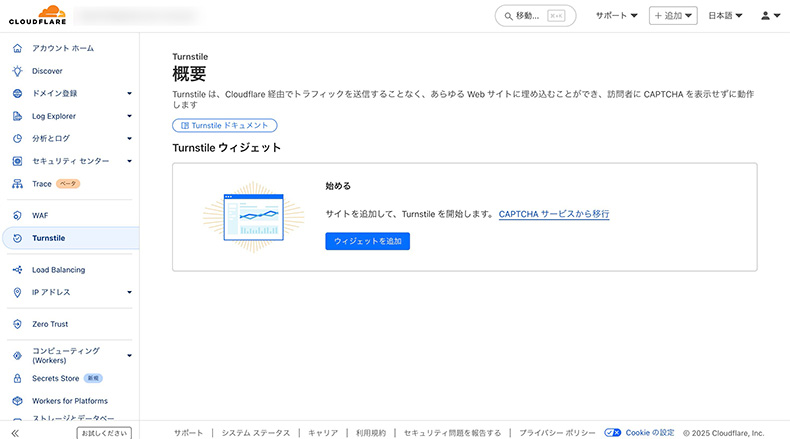Click the IP アドレス pin icon
The image size is (790, 439).
coord(17,292)
